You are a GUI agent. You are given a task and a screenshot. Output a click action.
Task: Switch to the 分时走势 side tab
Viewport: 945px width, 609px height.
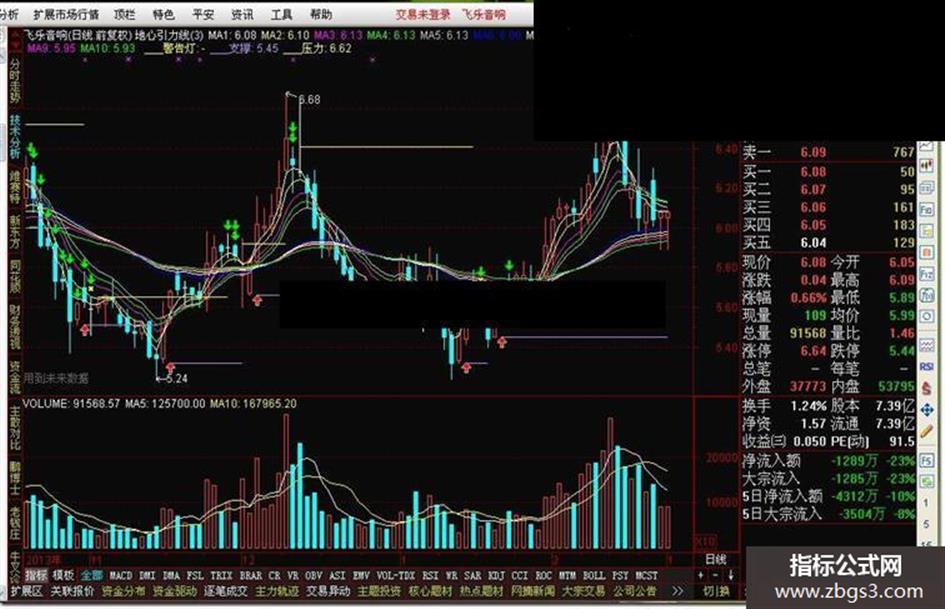click(14, 81)
